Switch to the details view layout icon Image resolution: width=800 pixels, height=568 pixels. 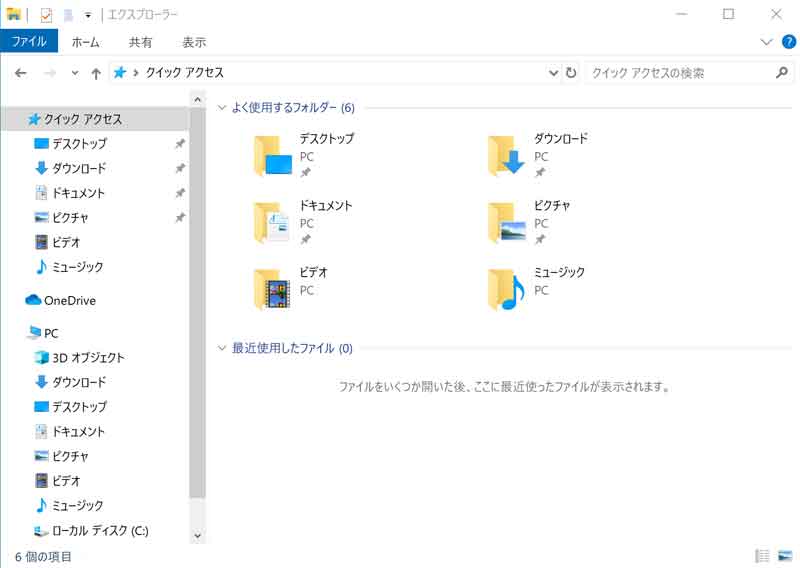762,556
